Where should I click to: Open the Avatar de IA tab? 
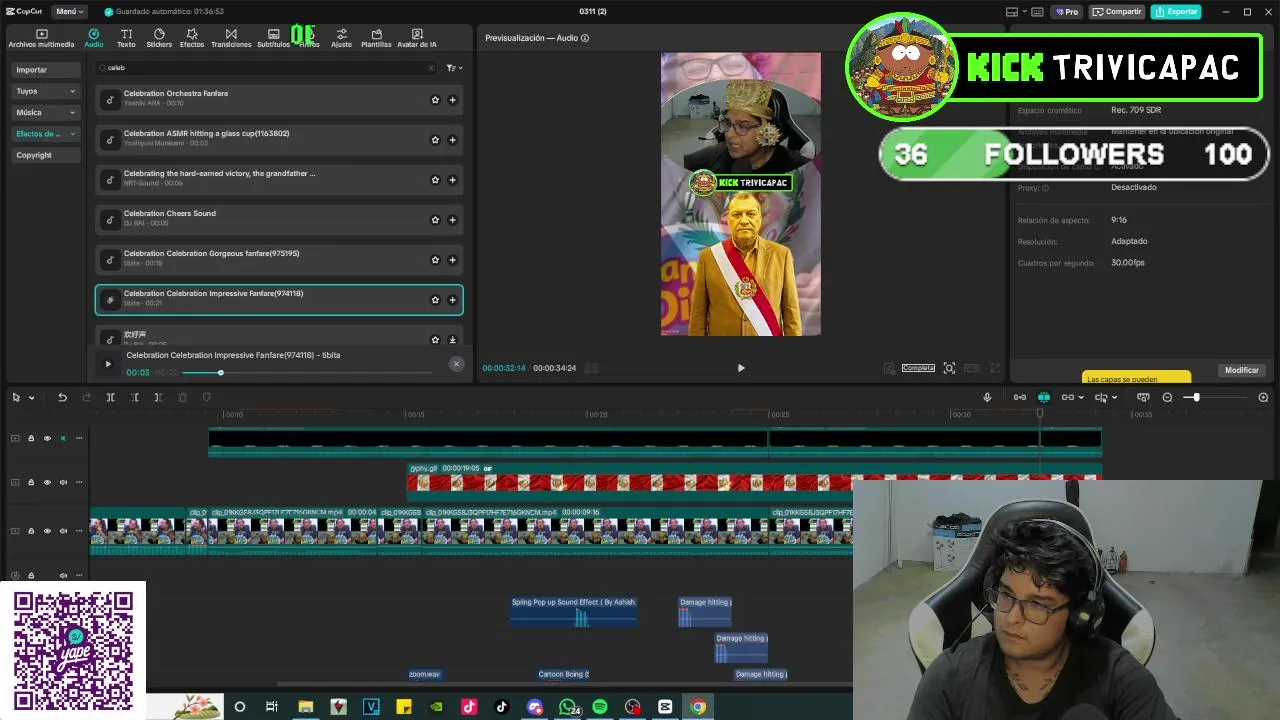(x=417, y=38)
